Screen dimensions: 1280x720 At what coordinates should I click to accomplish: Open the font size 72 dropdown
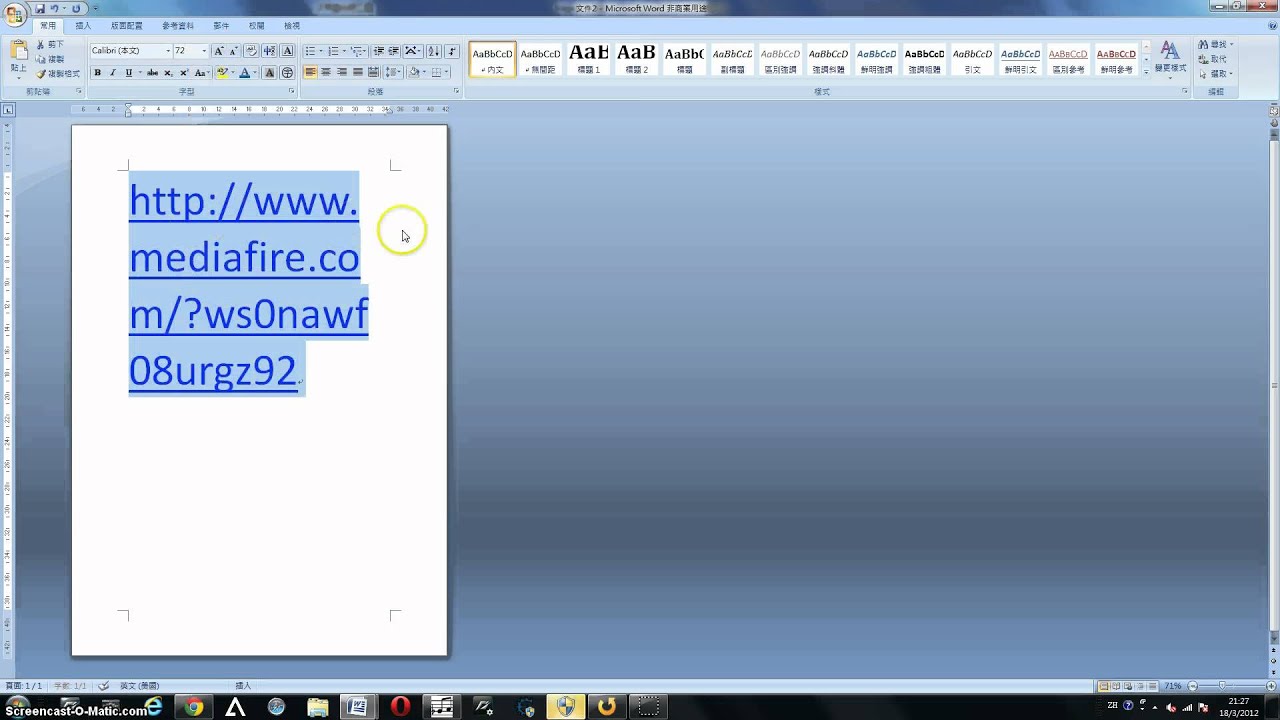point(204,51)
